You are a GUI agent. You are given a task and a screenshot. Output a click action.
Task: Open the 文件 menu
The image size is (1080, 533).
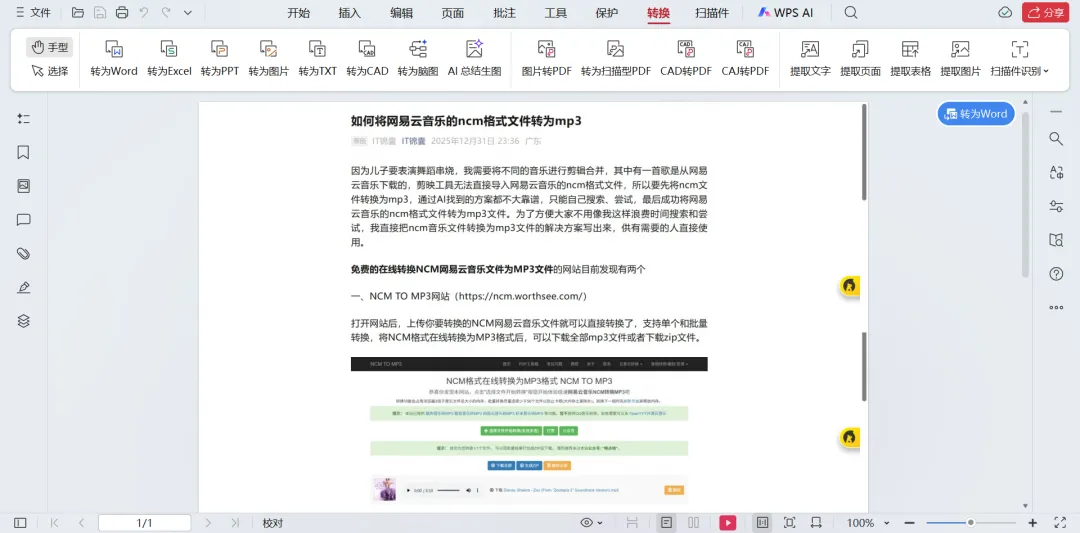pyautogui.click(x=33, y=12)
